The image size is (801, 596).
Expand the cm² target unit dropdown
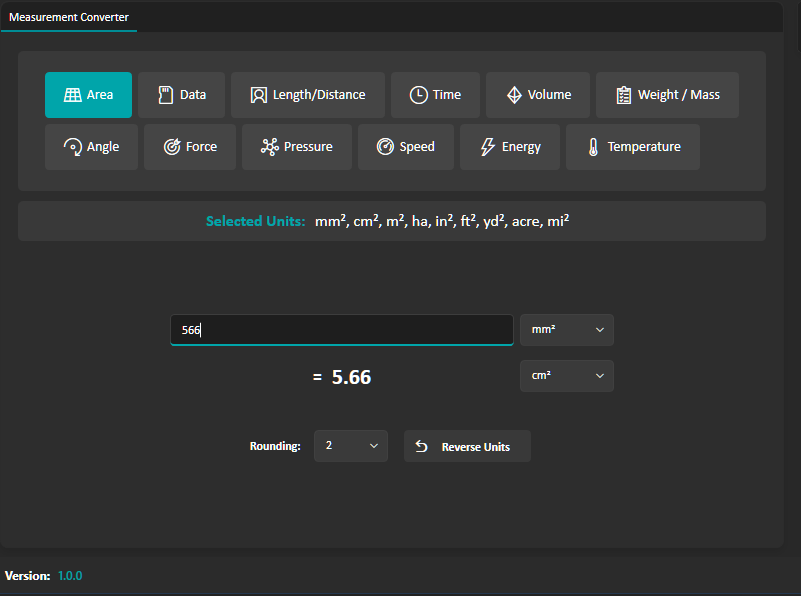click(566, 376)
